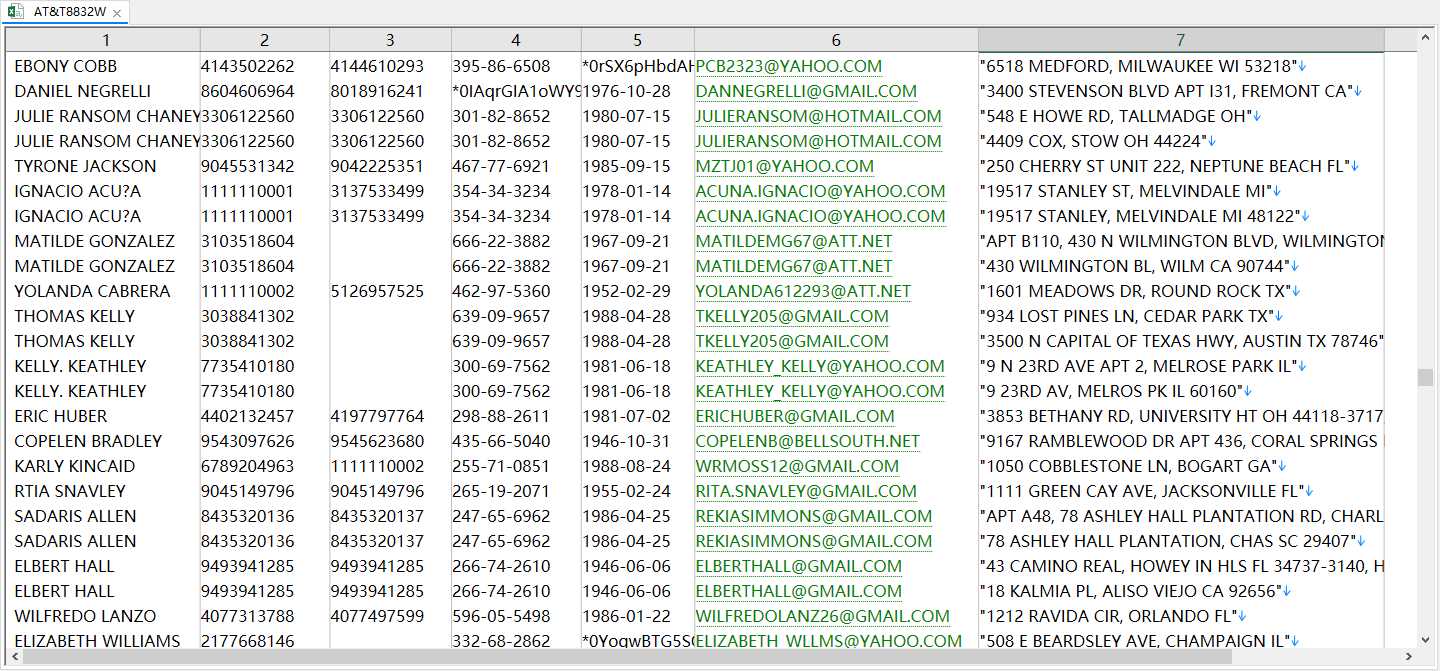The height and width of the screenshot is (671, 1440).
Task: Close the AT&T8832W tab
Action: tap(117, 13)
